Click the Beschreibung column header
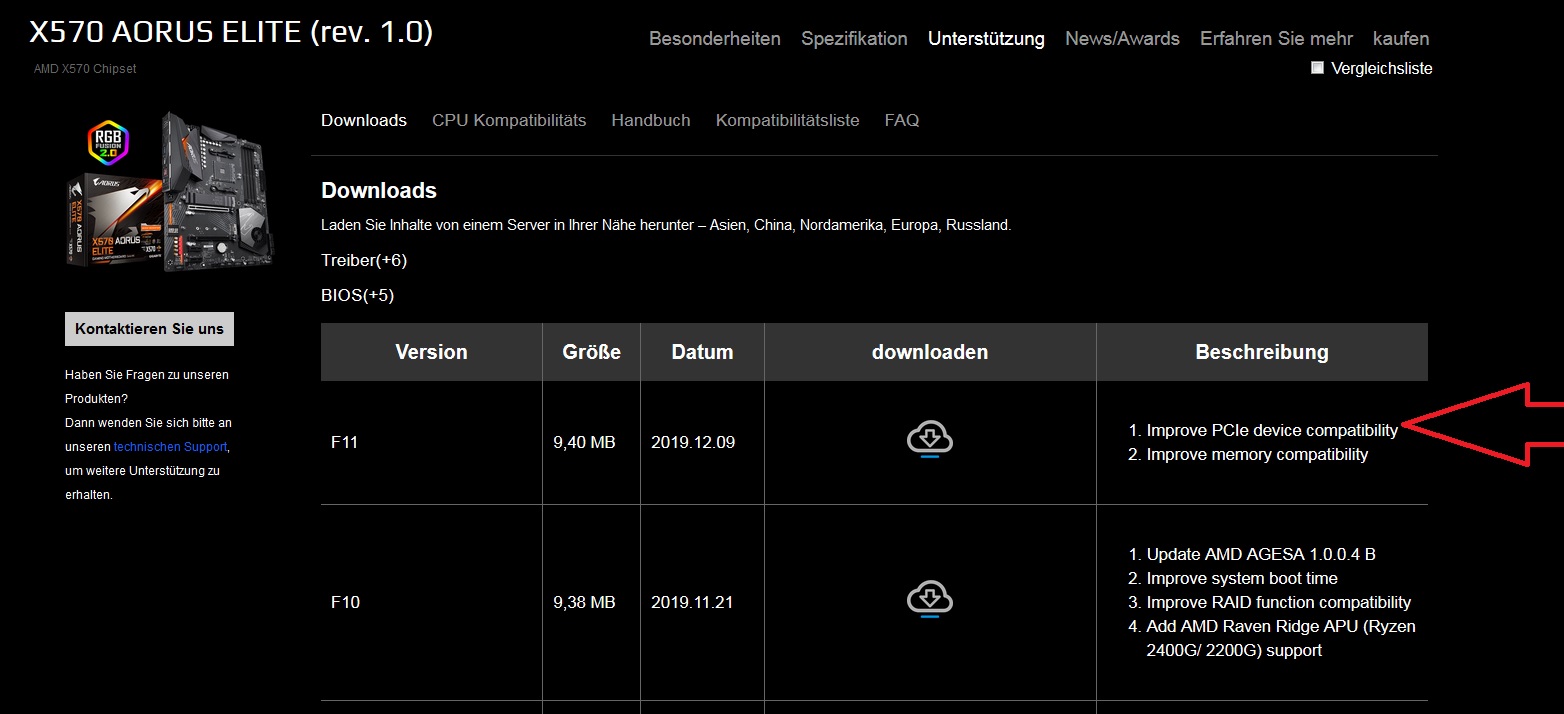Viewport: 1564px width, 714px height. (1262, 352)
